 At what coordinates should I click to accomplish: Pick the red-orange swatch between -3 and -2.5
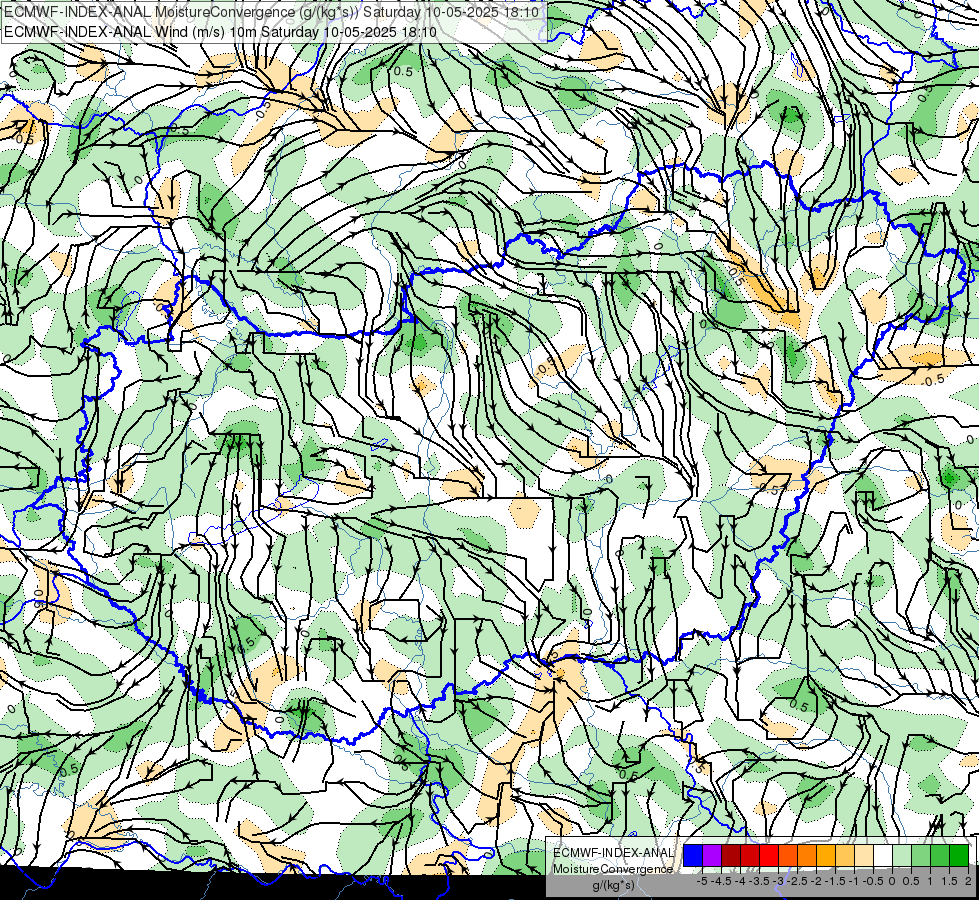pyautogui.click(x=788, y=855)
